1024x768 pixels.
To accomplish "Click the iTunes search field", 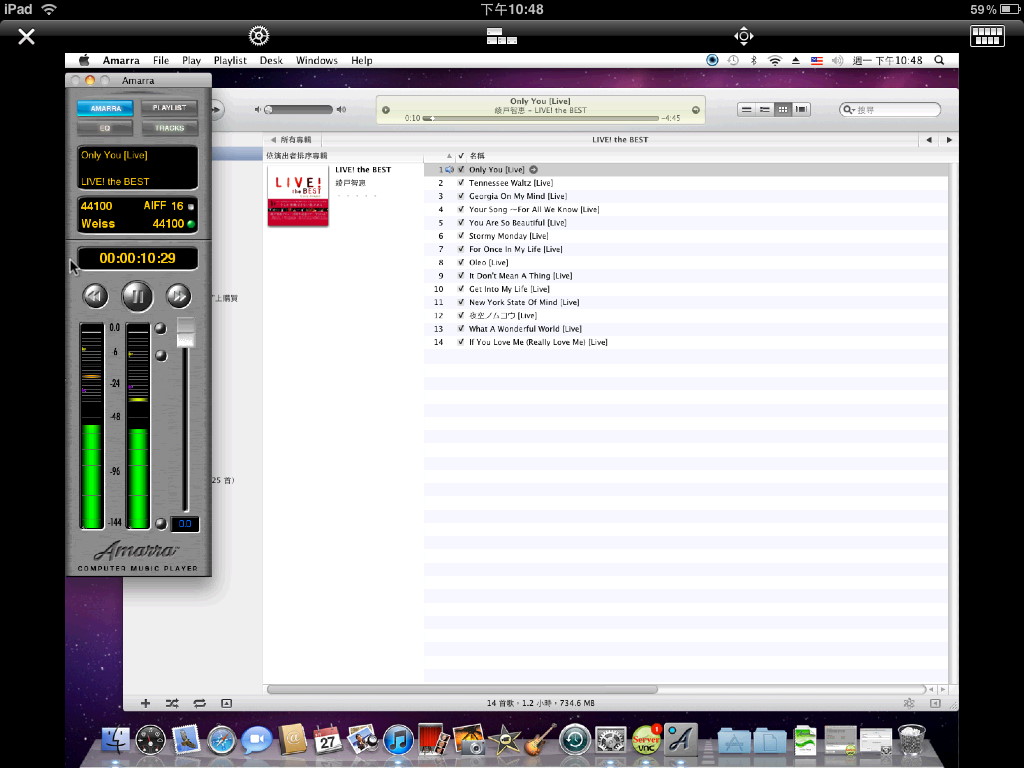I will coord(890,109).
